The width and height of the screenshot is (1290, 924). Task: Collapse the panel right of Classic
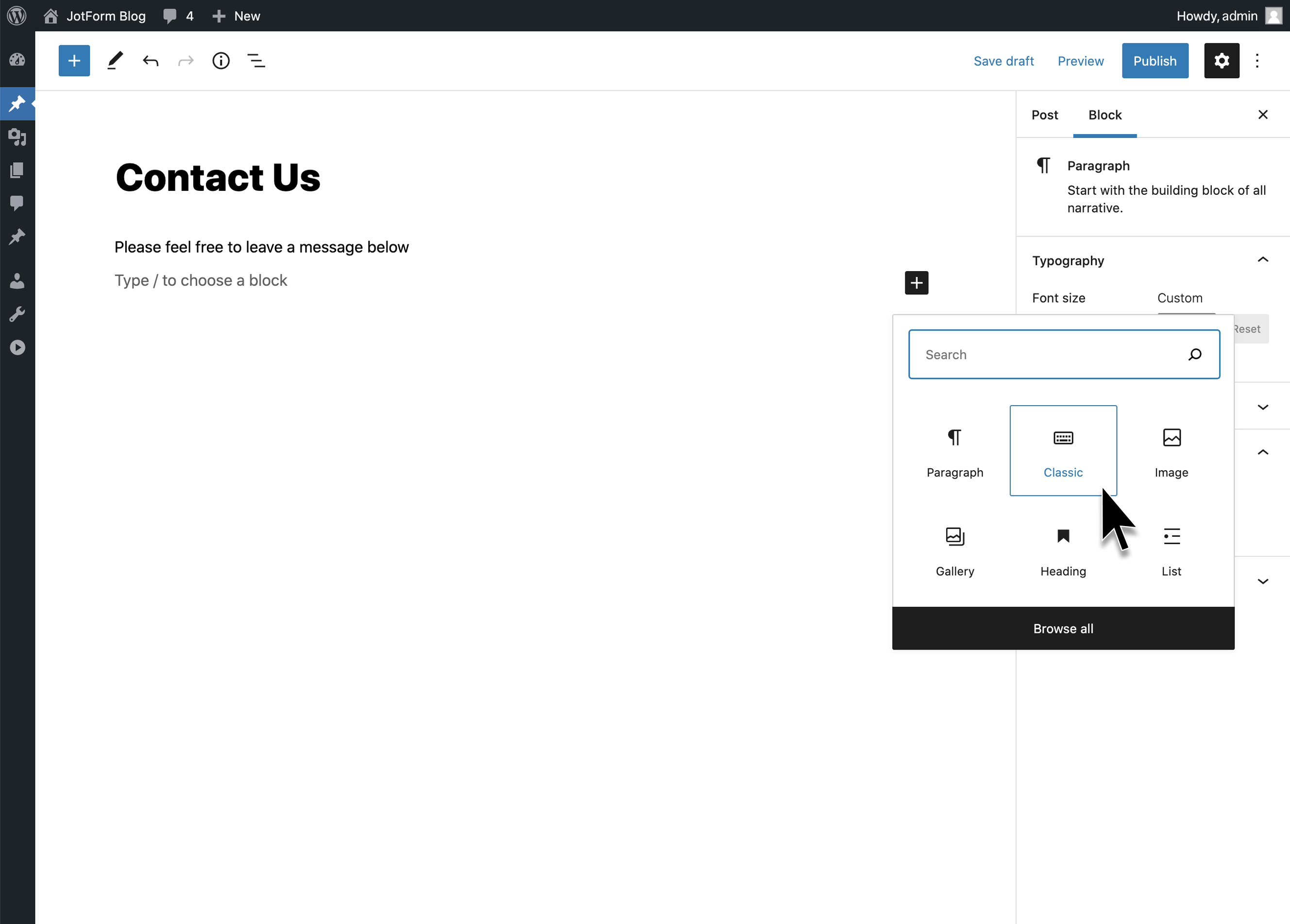click(x=1263, y=452)
